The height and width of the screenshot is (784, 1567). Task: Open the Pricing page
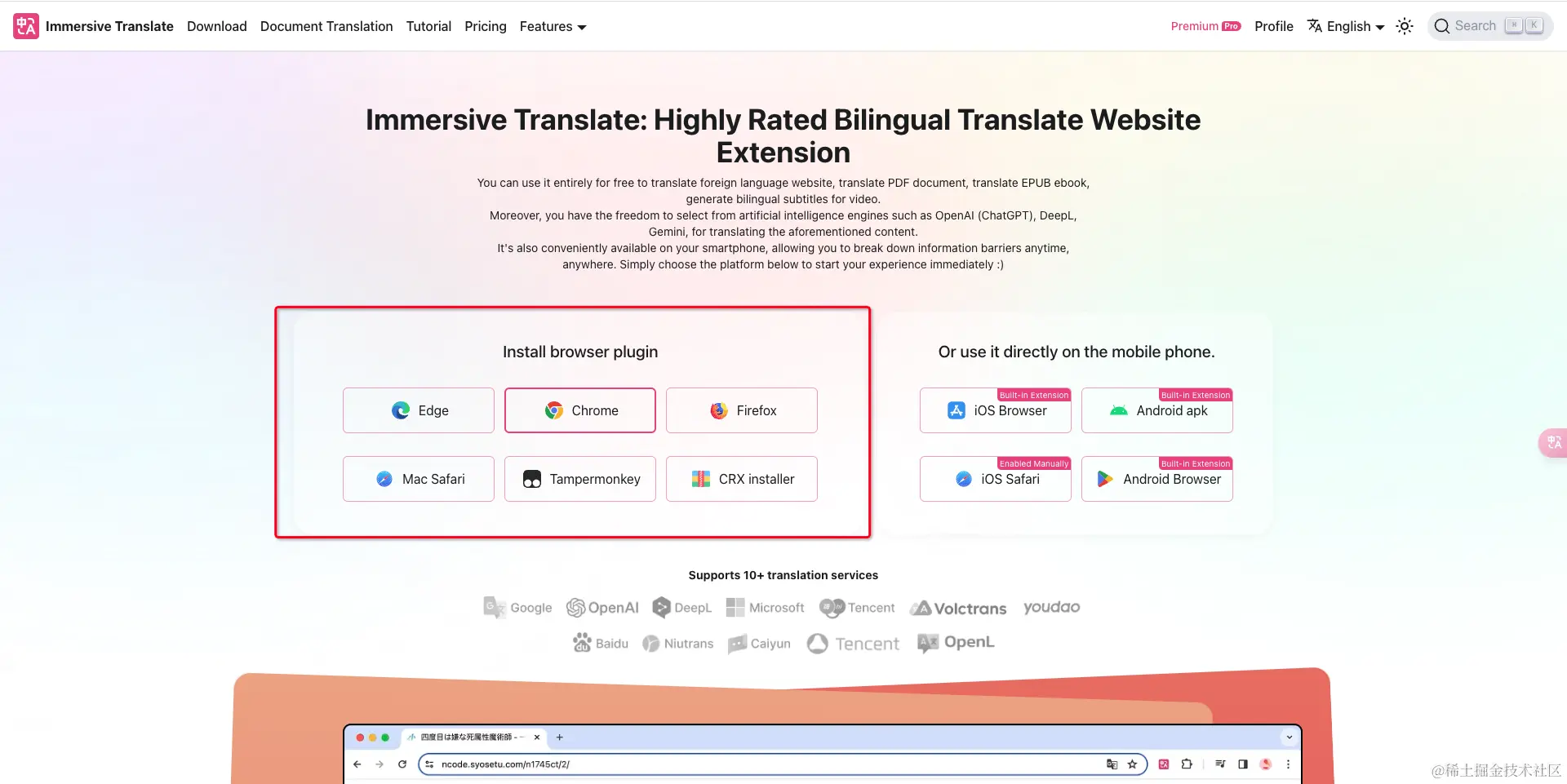[x=486, y=26]
